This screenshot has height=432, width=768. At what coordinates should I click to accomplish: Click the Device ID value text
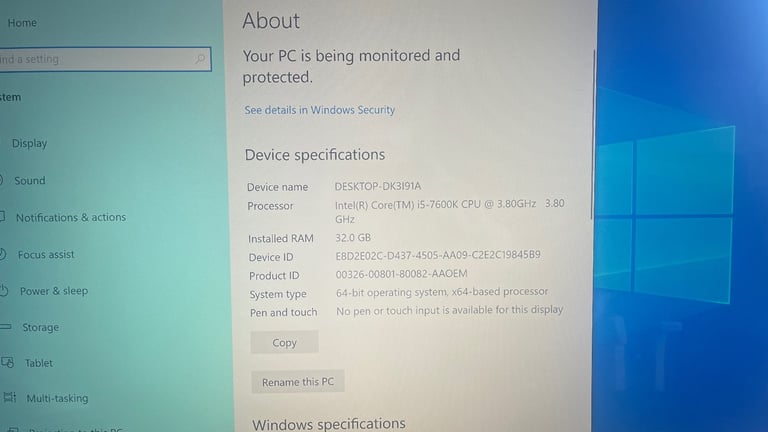click(x=437, y=255)
